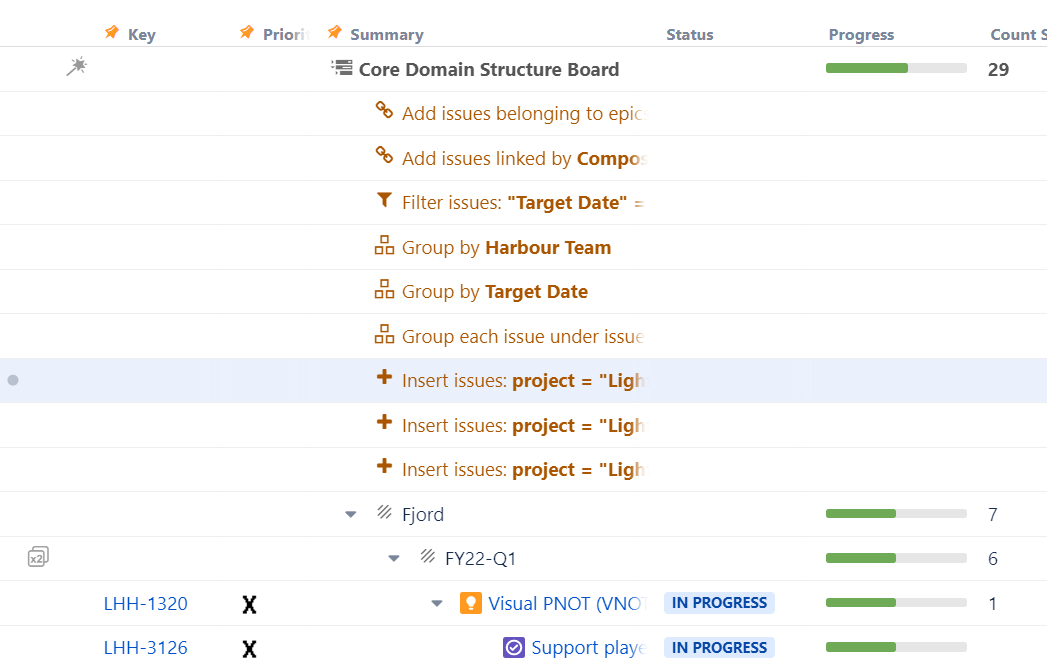
Task: Click the plus icon on highlighted Insert issues row
Action: coord(384,377)
